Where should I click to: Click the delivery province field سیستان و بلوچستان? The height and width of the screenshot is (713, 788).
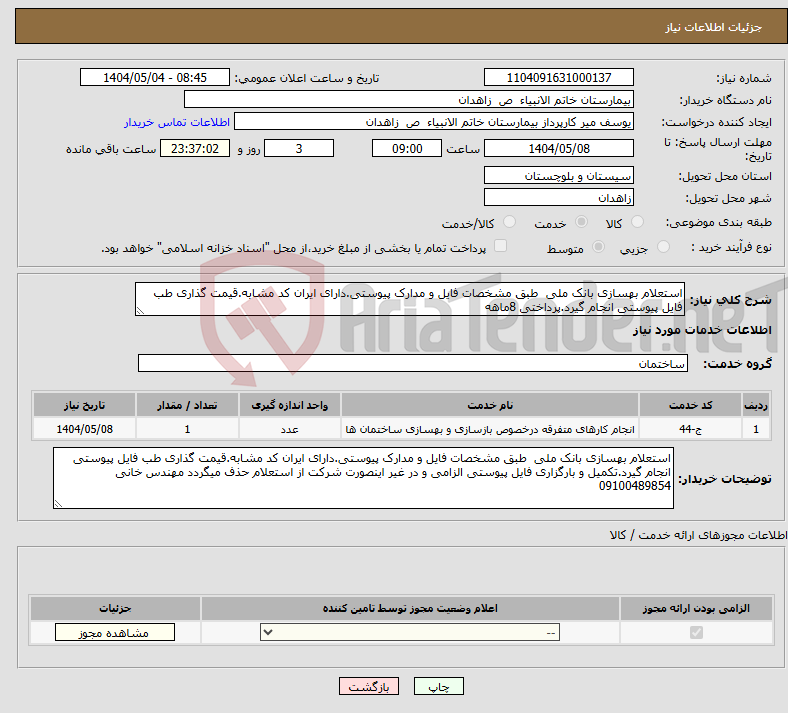(x=559, y=175)
